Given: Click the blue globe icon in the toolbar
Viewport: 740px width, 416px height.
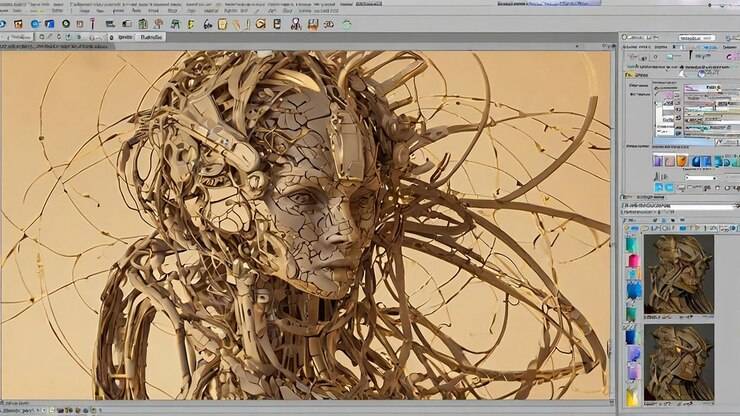Looking at the screenshot, I should tap(37, 23).
